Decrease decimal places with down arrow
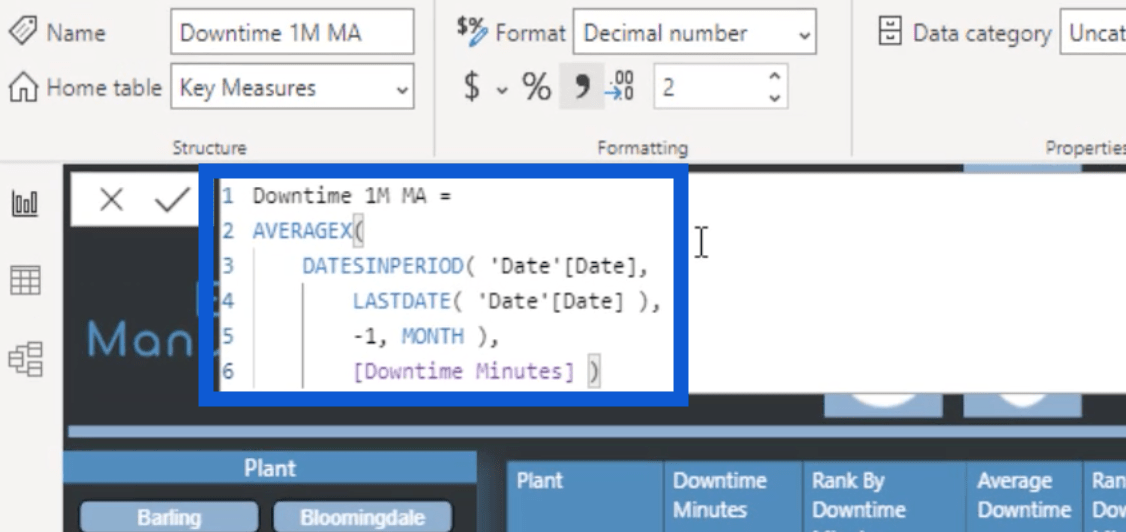The height and width of the screenshot is (532, 1126). [x=774, y=98]
